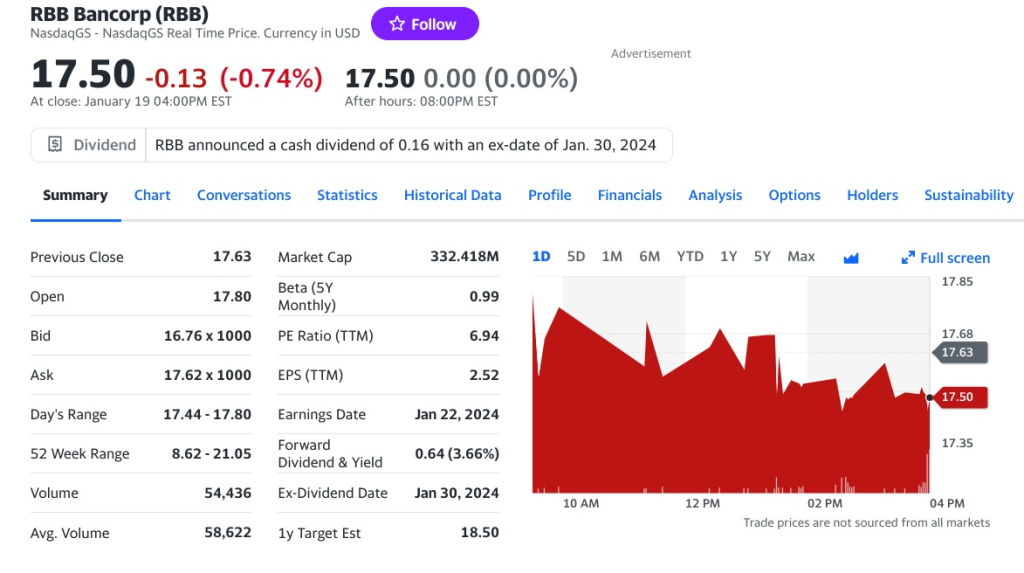Image resolution: width=1024 pixels, height=573 pixels.
Task: Click the Previous Close value 17.63
Action: 232,256
